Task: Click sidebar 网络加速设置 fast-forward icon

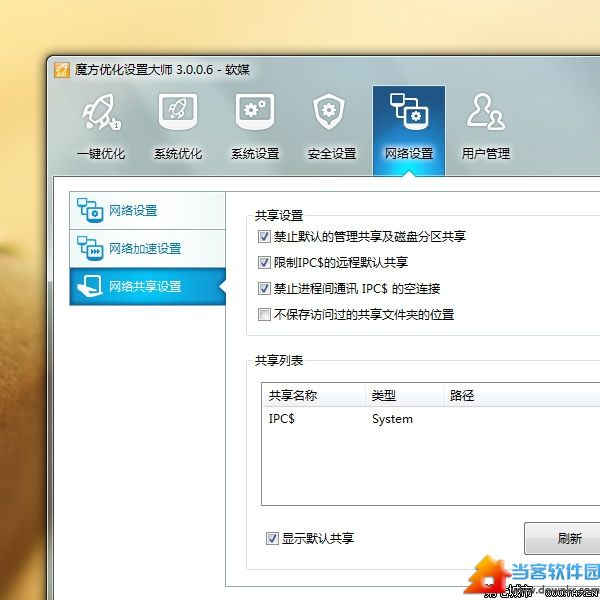Action: 90,248
